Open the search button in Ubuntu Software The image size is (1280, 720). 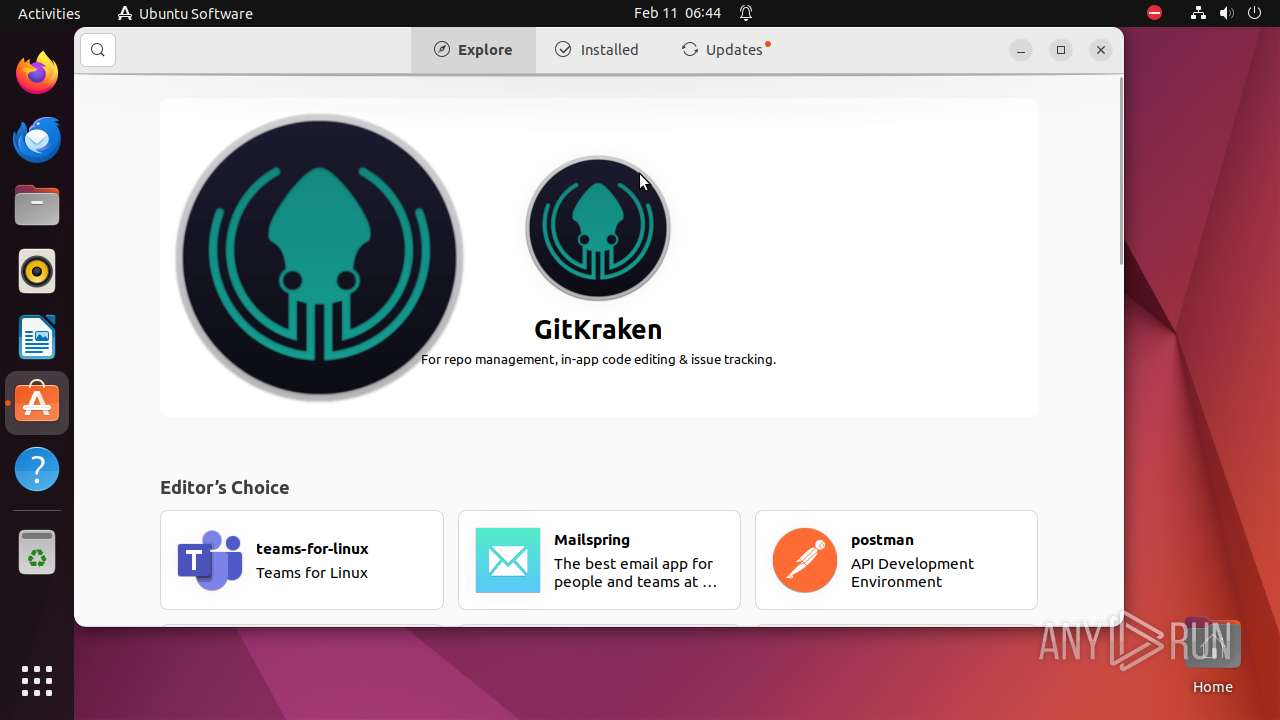tap(98, 50)
